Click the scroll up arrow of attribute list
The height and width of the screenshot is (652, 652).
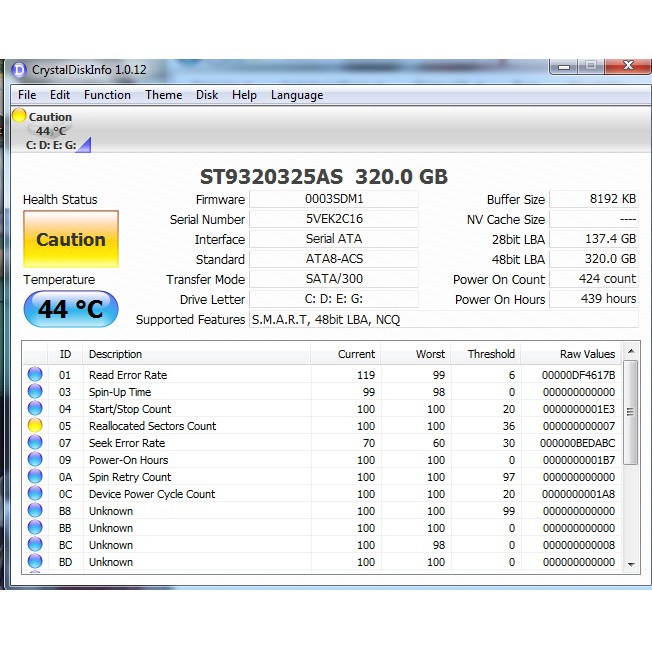[x=630, y=354]
